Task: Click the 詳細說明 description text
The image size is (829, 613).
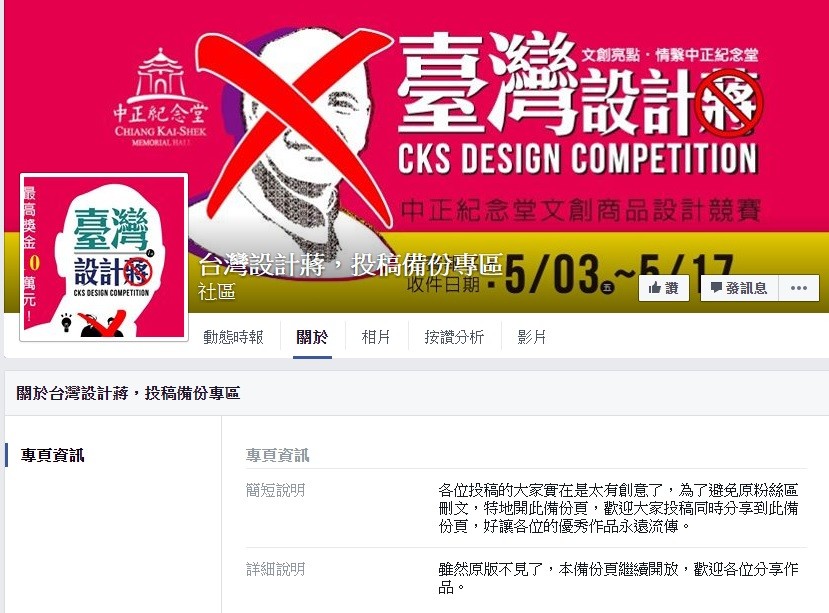Action: coord(618,578)
